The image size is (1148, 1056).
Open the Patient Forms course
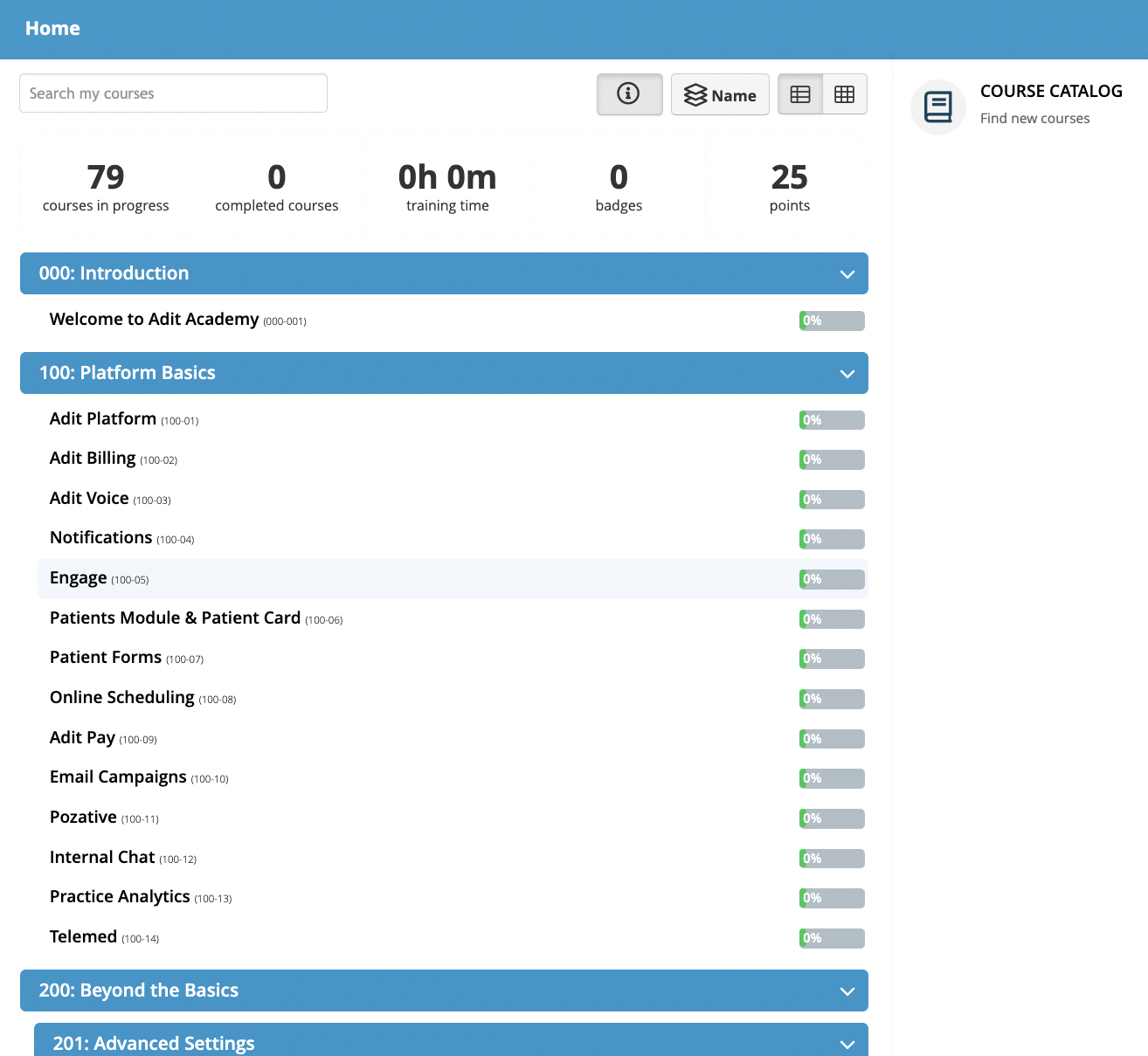[x=106, y=658]
